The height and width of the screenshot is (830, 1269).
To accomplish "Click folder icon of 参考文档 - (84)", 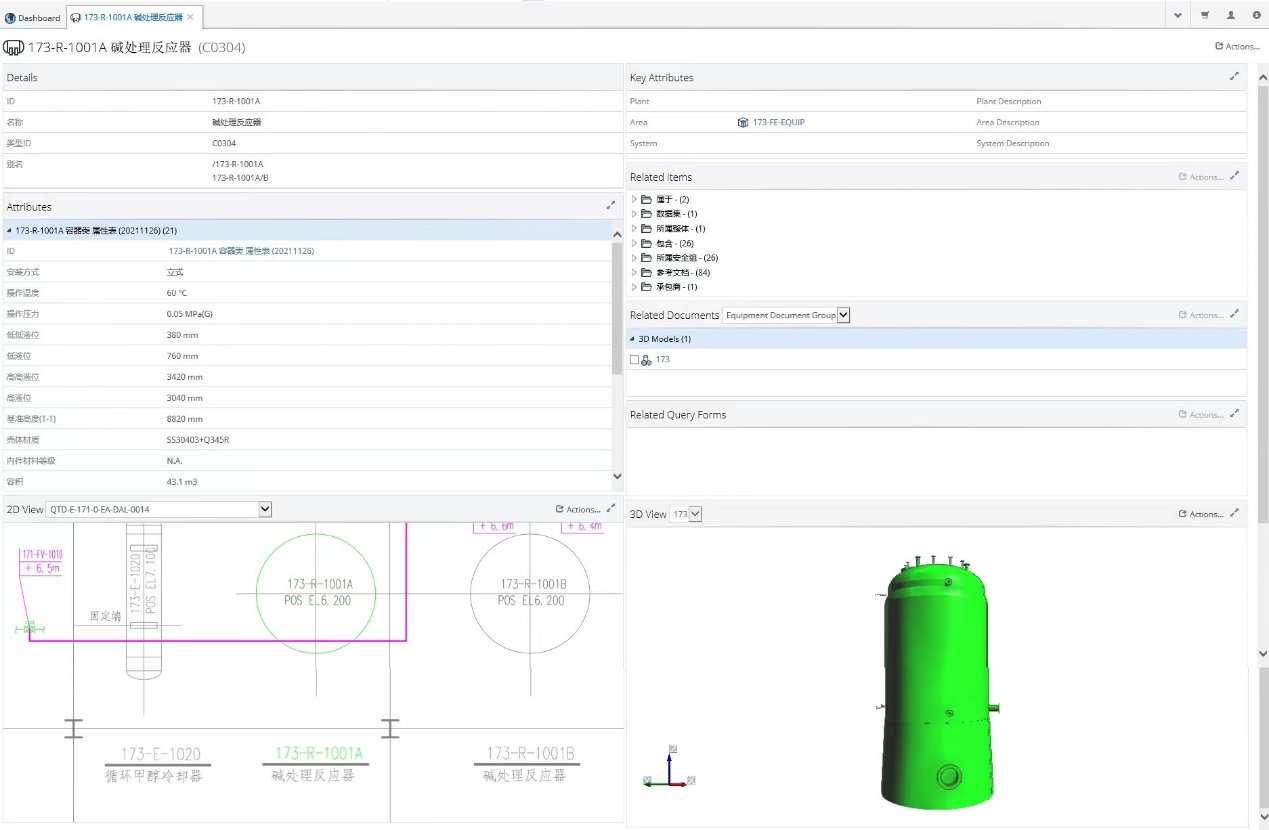I will (647, 272).
